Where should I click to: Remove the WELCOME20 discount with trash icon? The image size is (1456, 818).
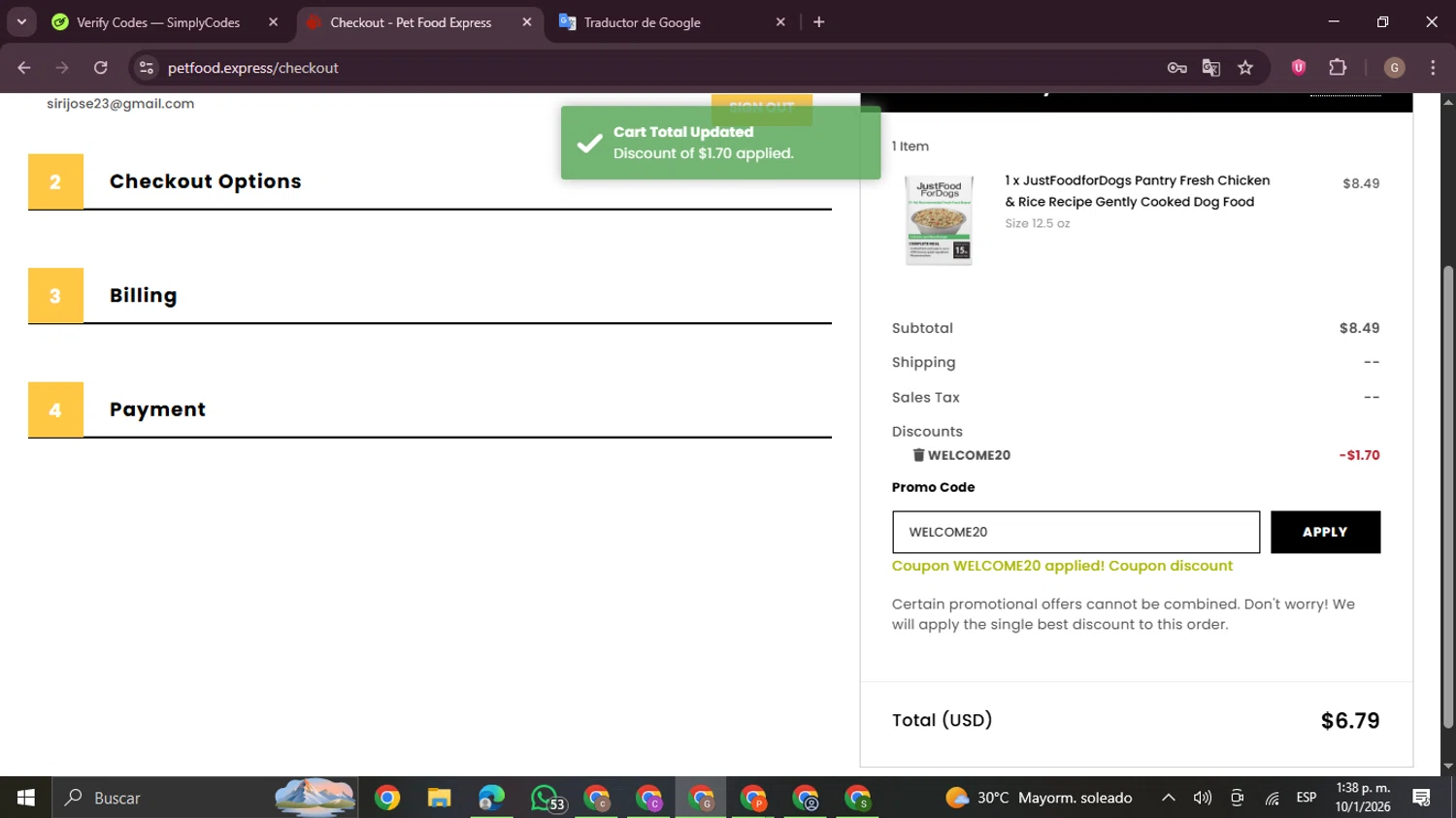918,455
